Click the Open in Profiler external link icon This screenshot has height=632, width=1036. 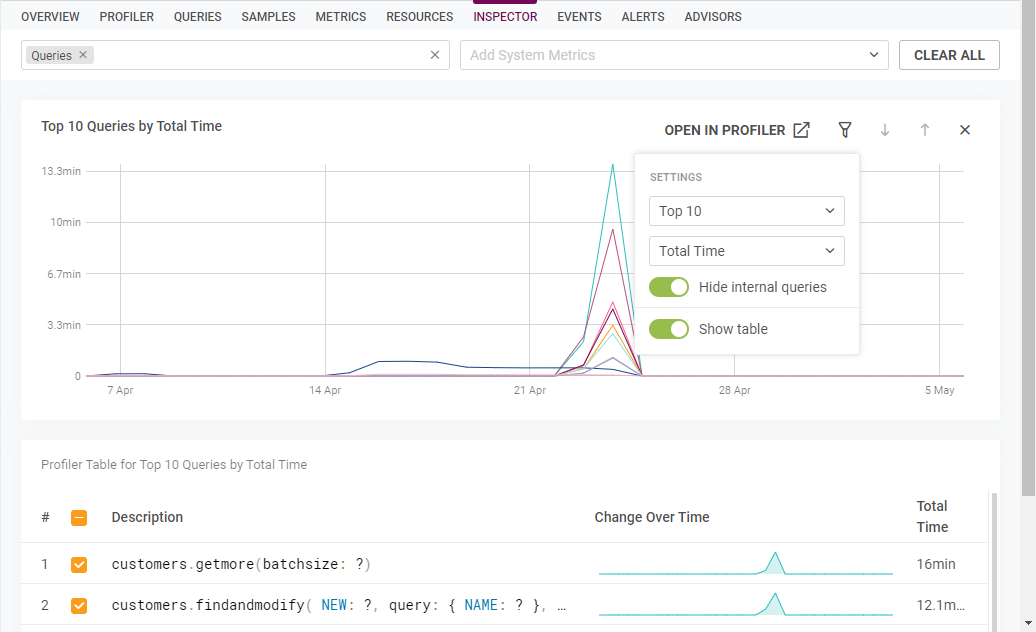(801, 130)
